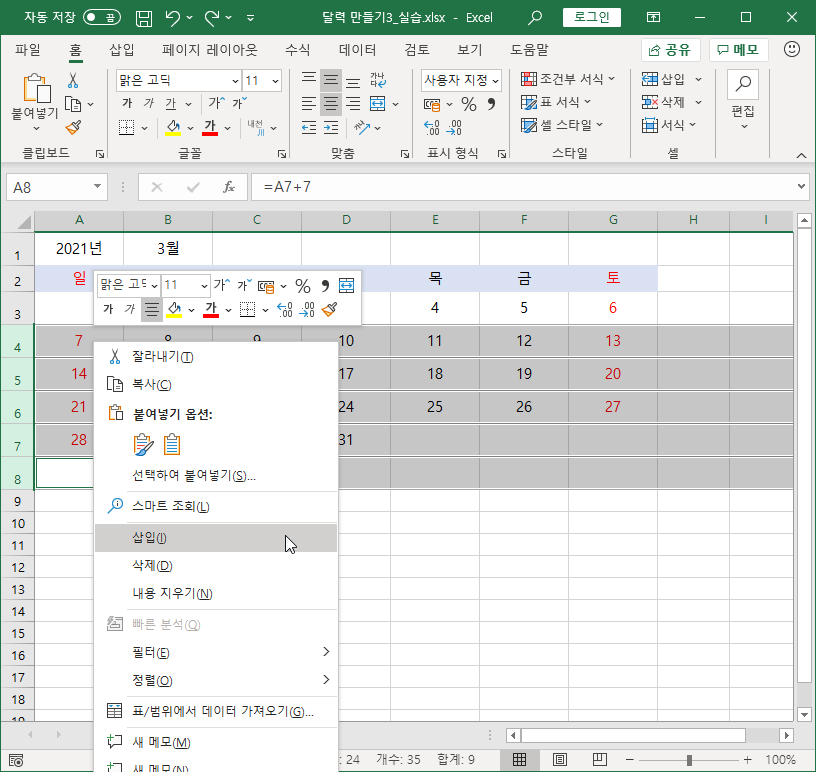Click ribbon Increase Decimal icon
Screen dimensions: 816x772
[432, 128]
